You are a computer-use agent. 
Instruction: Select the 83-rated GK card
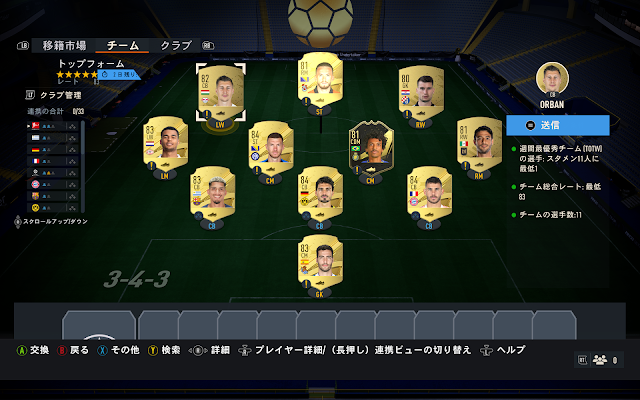320,263
